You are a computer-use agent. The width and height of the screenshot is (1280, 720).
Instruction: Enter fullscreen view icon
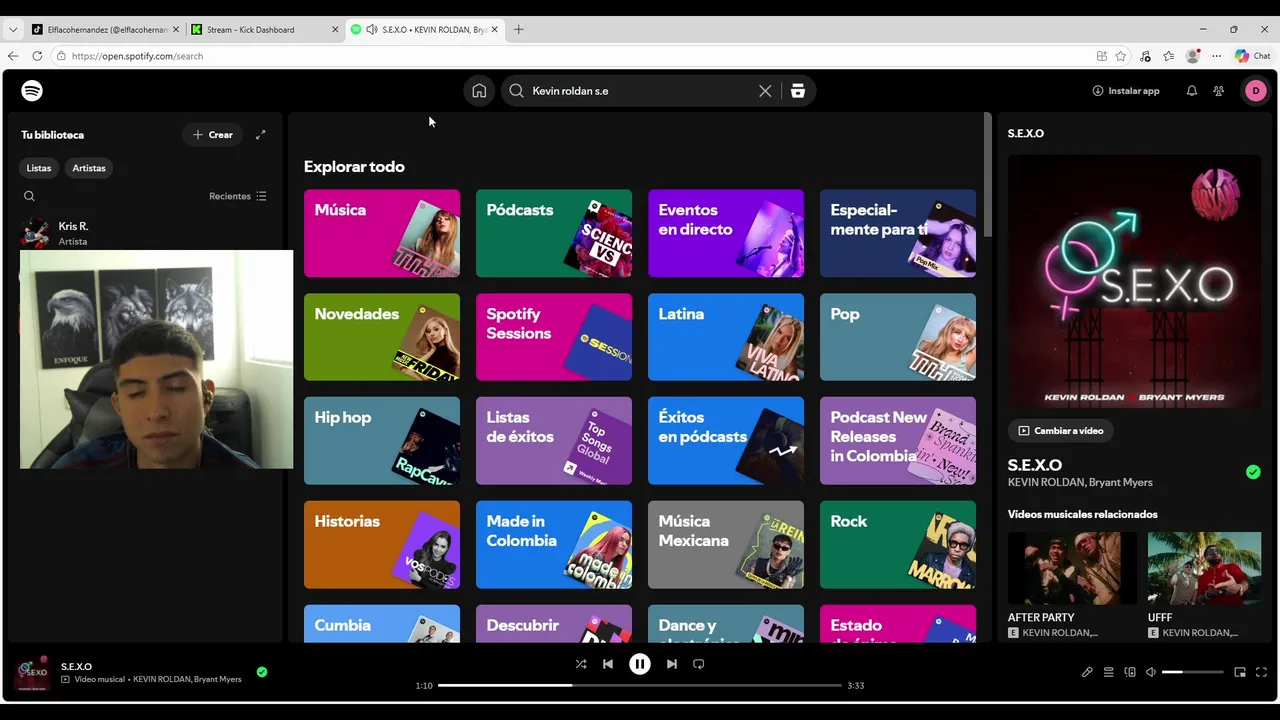point(1261,673)
